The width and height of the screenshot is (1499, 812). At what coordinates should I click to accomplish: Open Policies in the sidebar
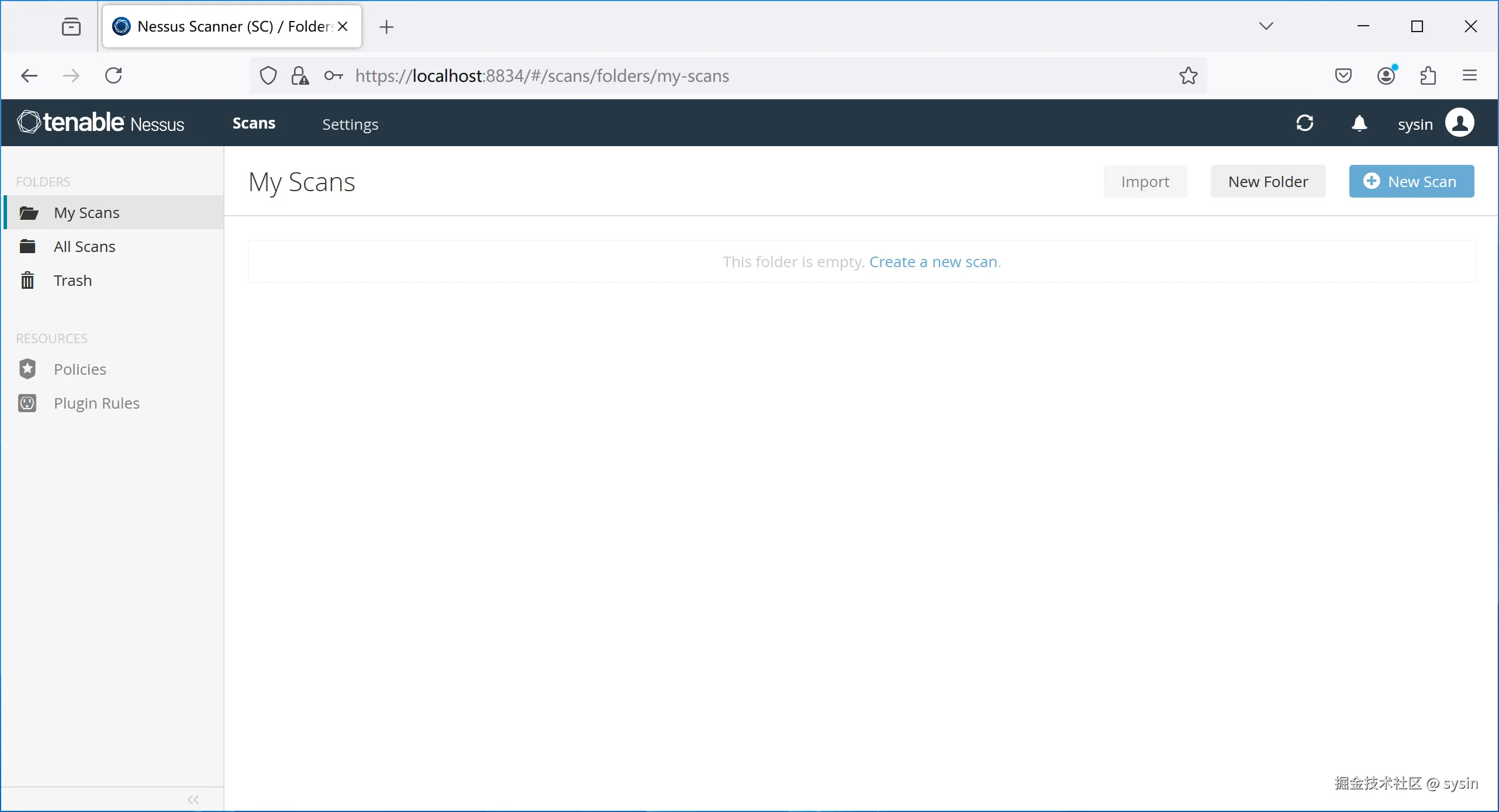[80, 369]
